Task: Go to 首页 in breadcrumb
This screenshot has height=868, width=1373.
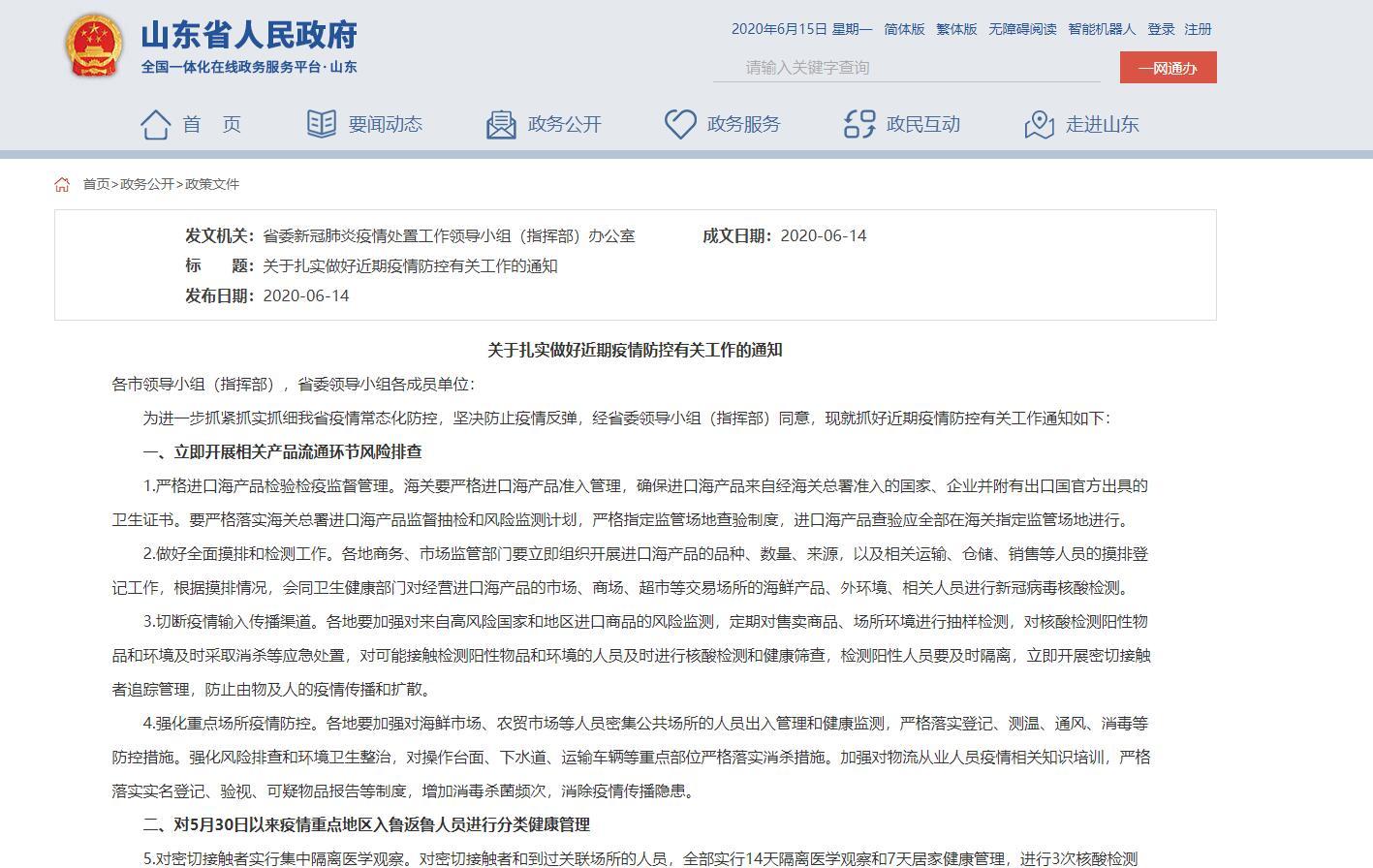Action: pyautogui.click(x=96, y=184)
